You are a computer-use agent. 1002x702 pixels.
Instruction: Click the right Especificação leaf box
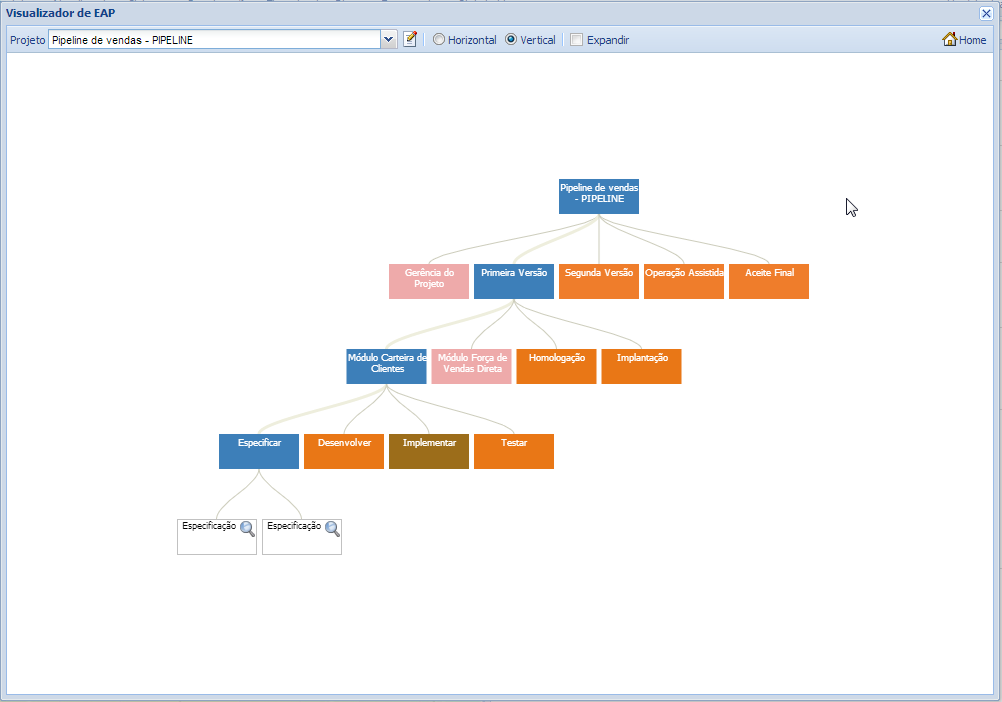(x=302, y=537)
